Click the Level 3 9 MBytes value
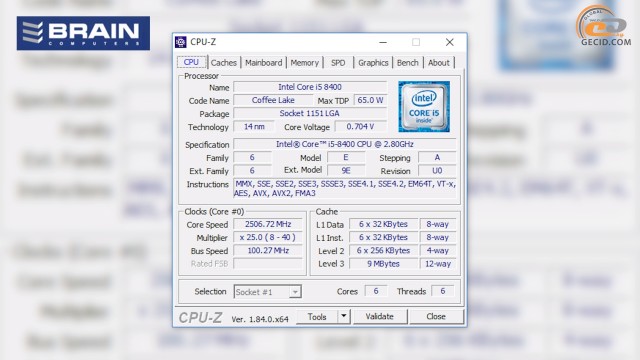The image size is (640, 360). pos(383,264)
